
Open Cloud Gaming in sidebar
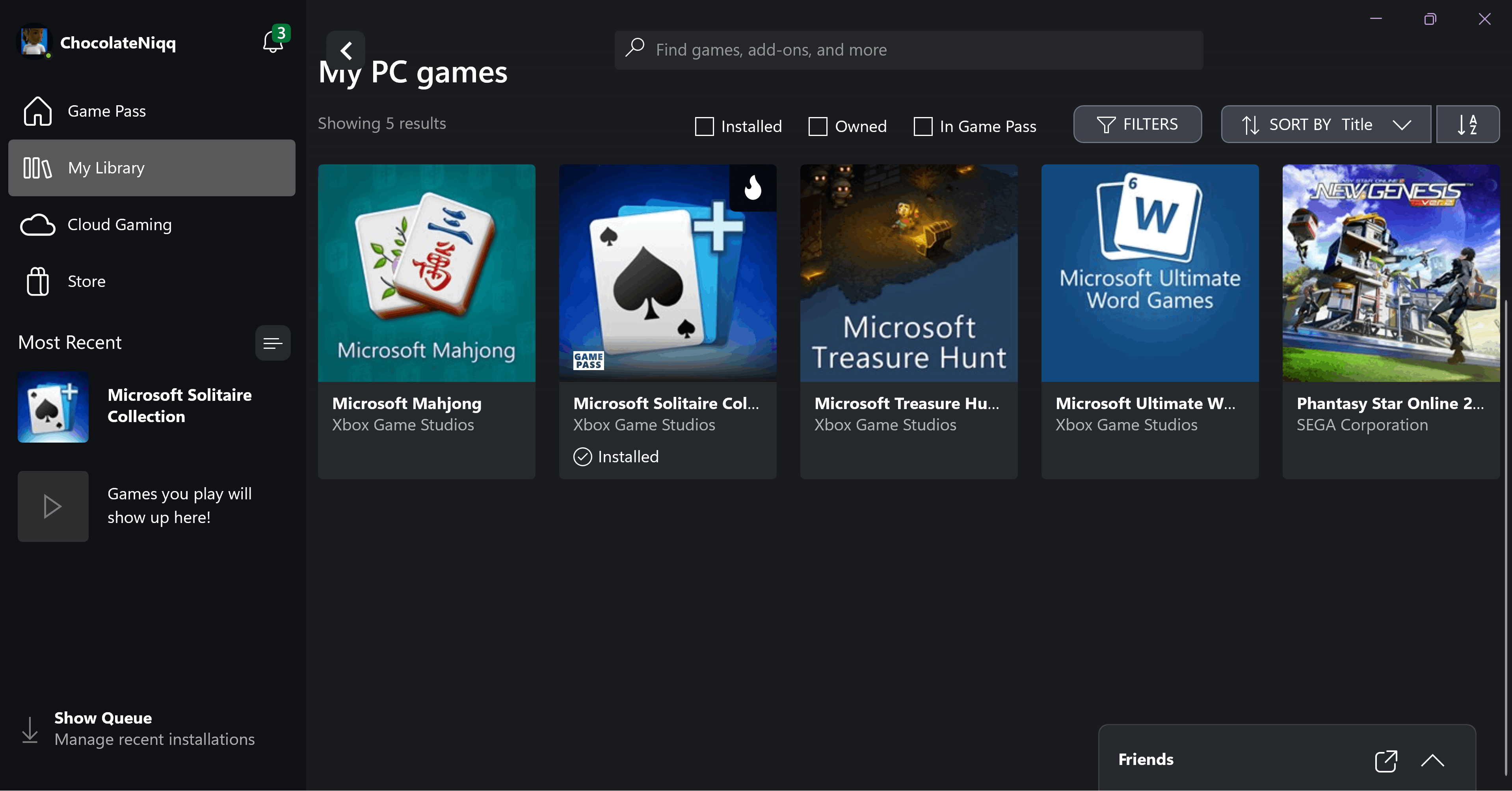coord(152,224)
